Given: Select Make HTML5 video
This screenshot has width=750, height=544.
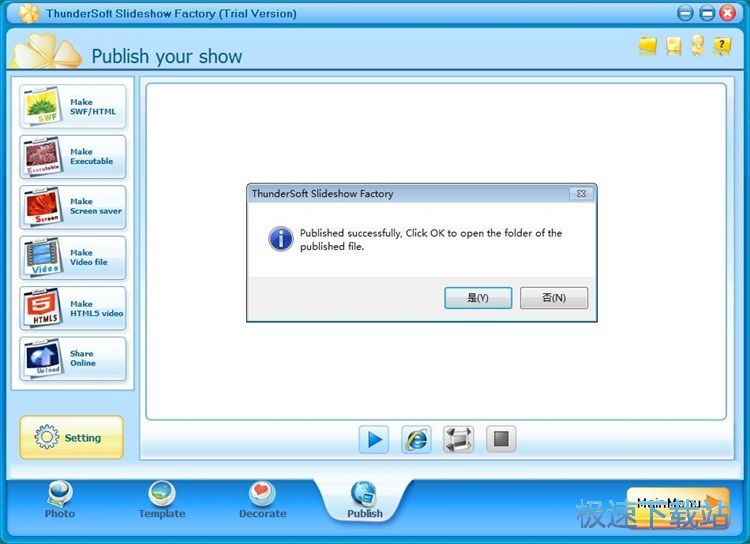Looking at the screenshot, I should (x=73, y=308).
